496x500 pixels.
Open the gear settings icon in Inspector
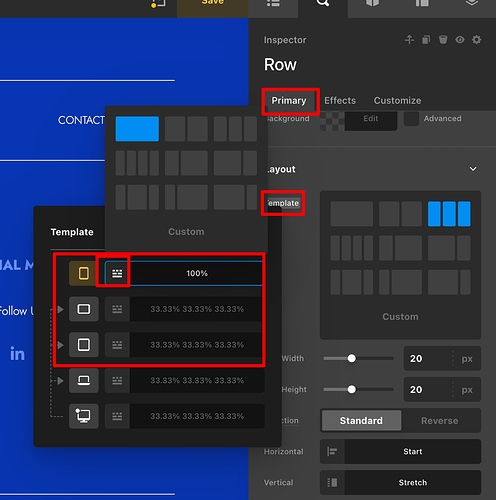tap(477, 40)
